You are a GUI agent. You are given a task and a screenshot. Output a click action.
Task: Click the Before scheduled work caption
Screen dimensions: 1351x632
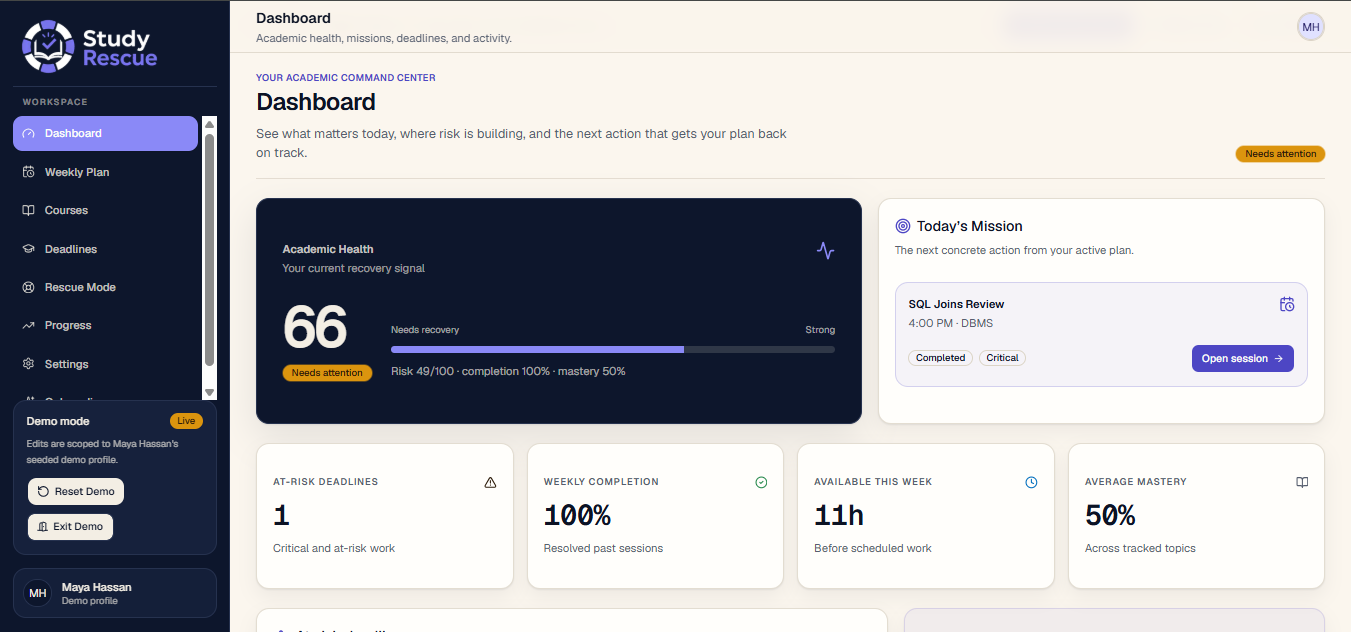873,548
